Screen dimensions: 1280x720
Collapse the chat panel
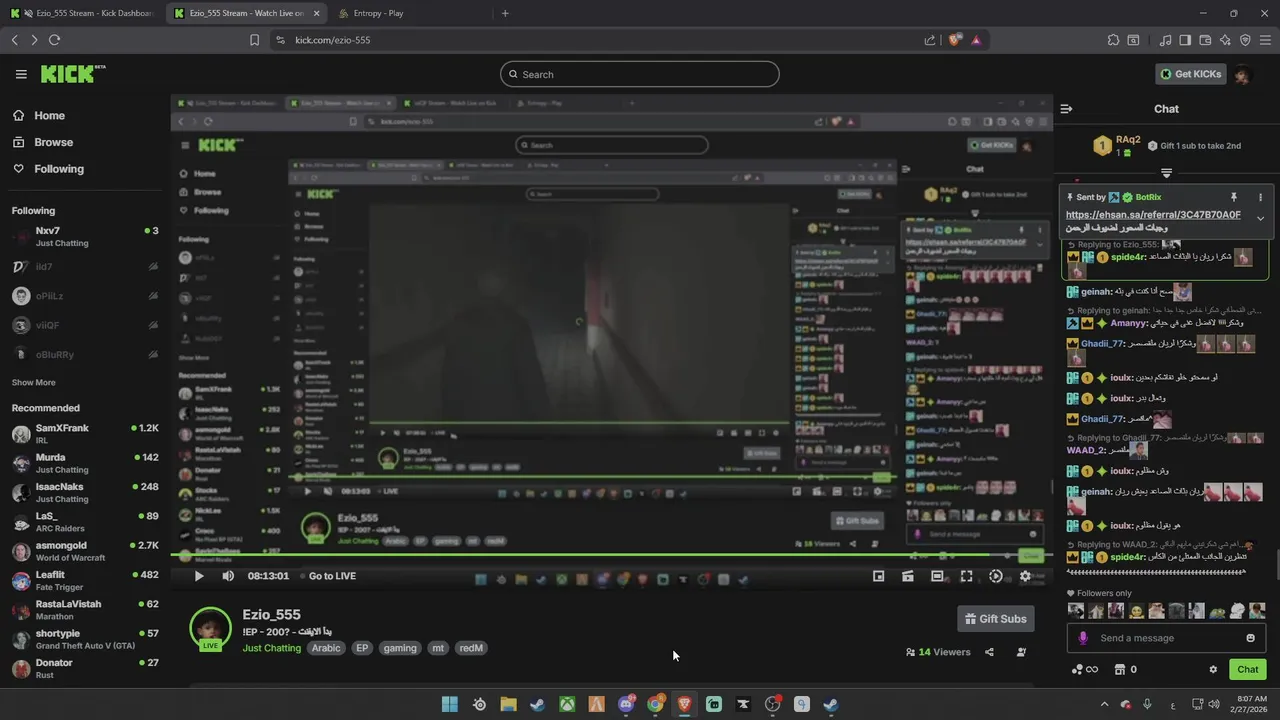[1066, 109]
